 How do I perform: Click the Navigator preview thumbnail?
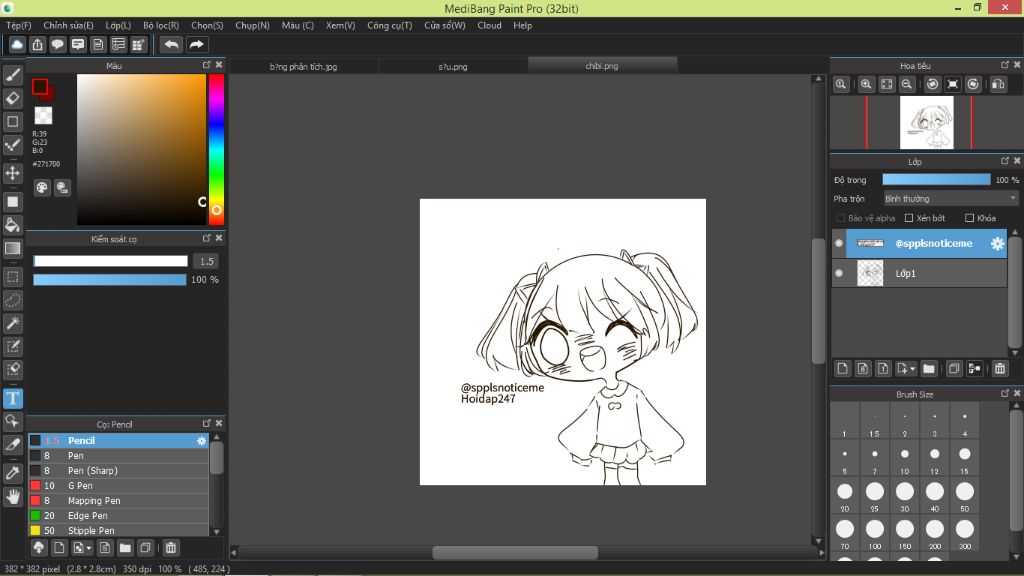(927, 123)
